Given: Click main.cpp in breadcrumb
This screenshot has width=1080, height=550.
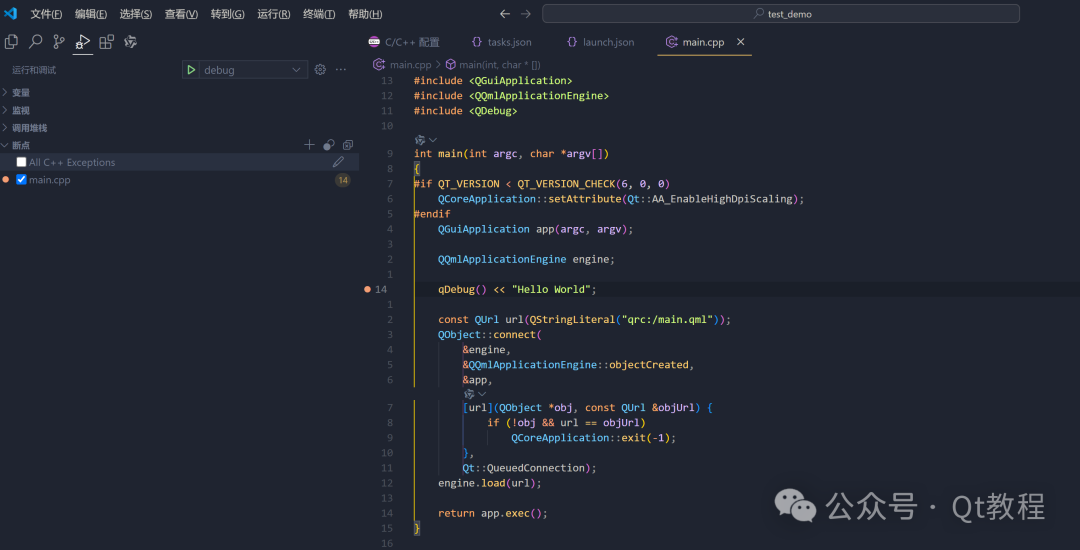Looking at the screenshot, I should click(x=411, y=65).
